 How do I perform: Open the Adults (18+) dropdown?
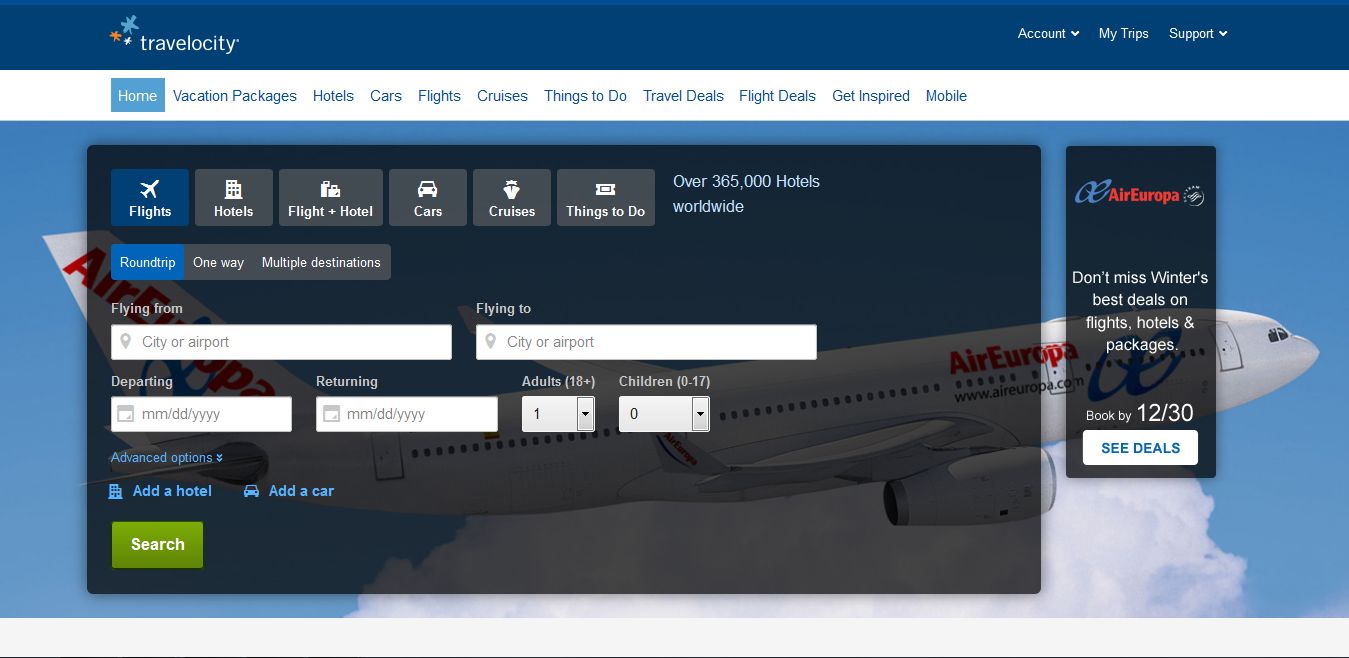[x=558, y=414]
